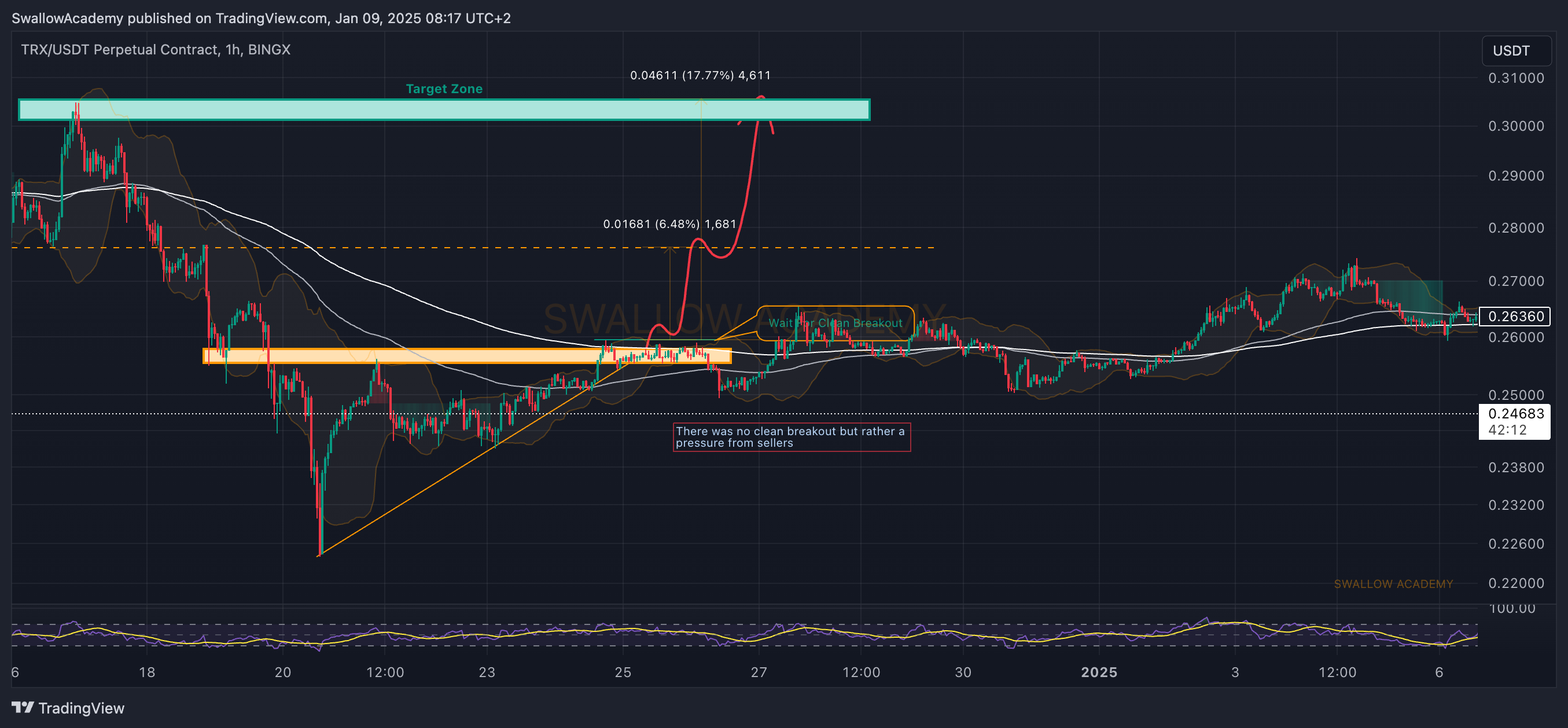Screen dimensions: 1568x728
Task: Click the orange support zone rectangle
Action: tap(467, 355)
